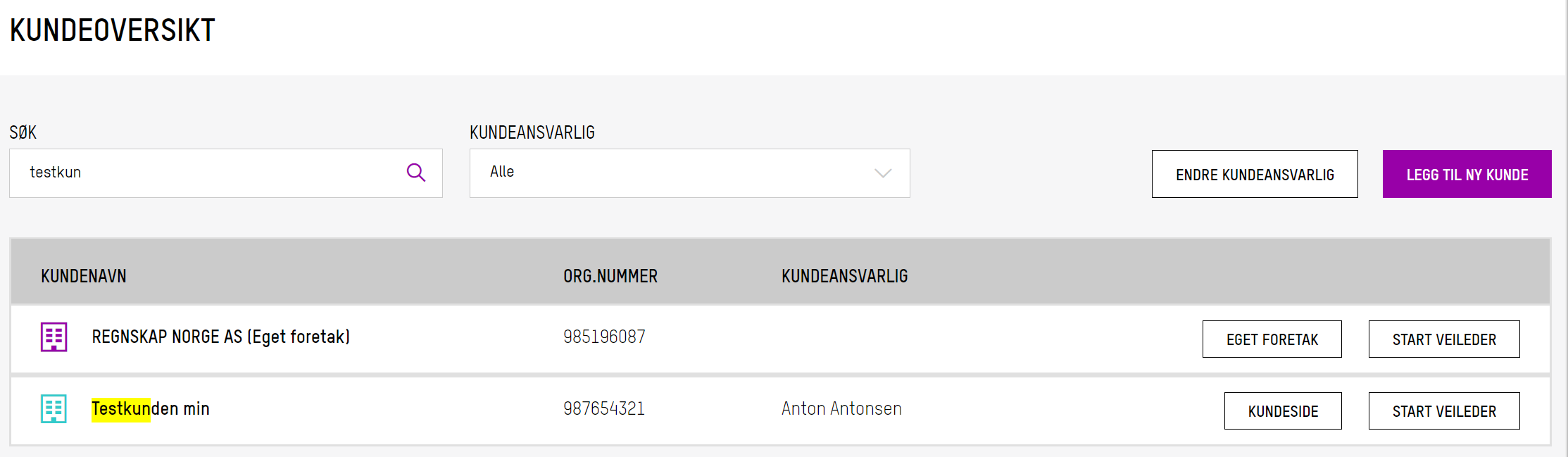Click the purple building icon for Regnskap Norge
Image resolution: width=1568 pixels, height=457 pixels.
[54, 337]
